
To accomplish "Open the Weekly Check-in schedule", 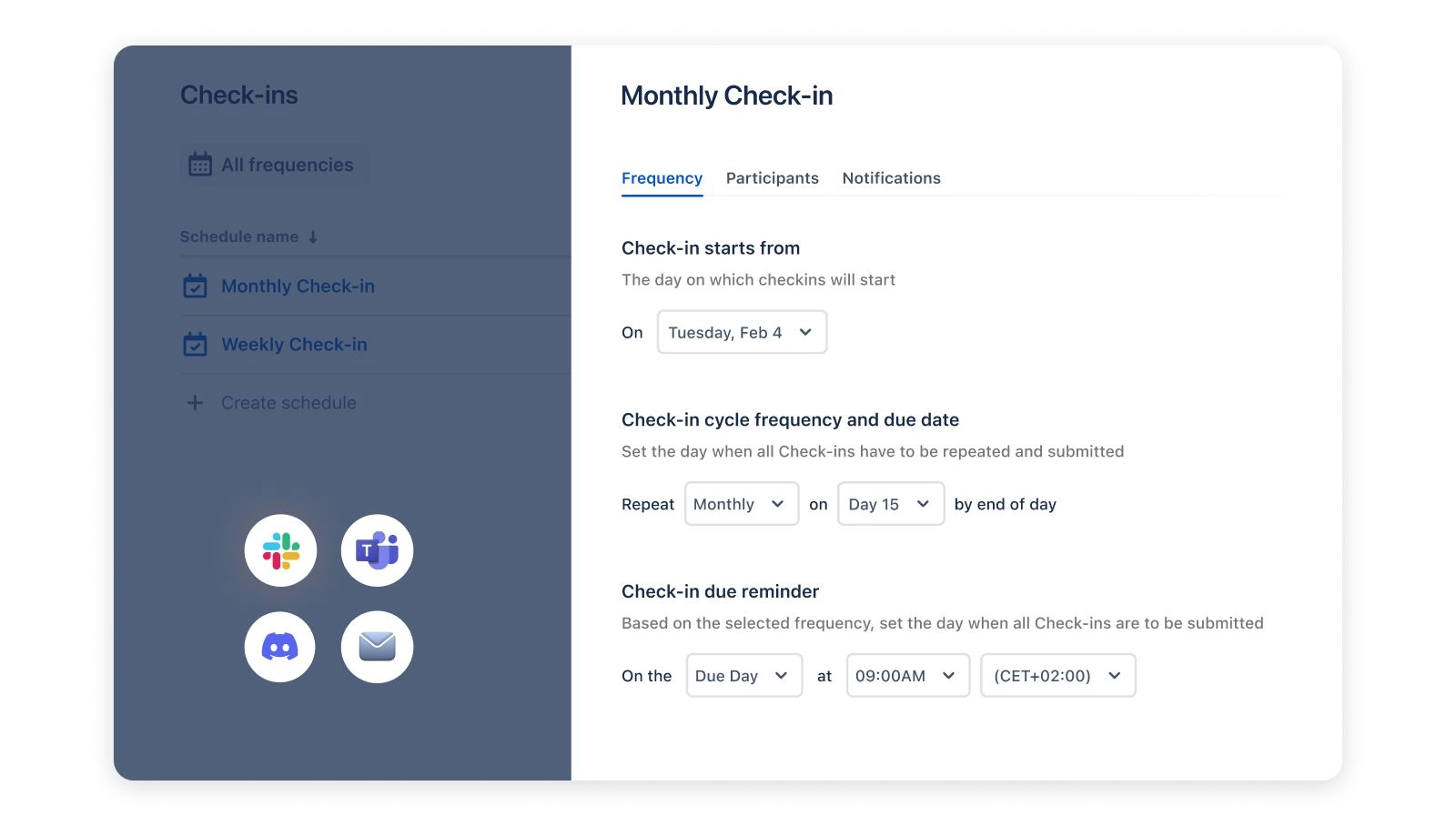I will [x=294, y=345].
